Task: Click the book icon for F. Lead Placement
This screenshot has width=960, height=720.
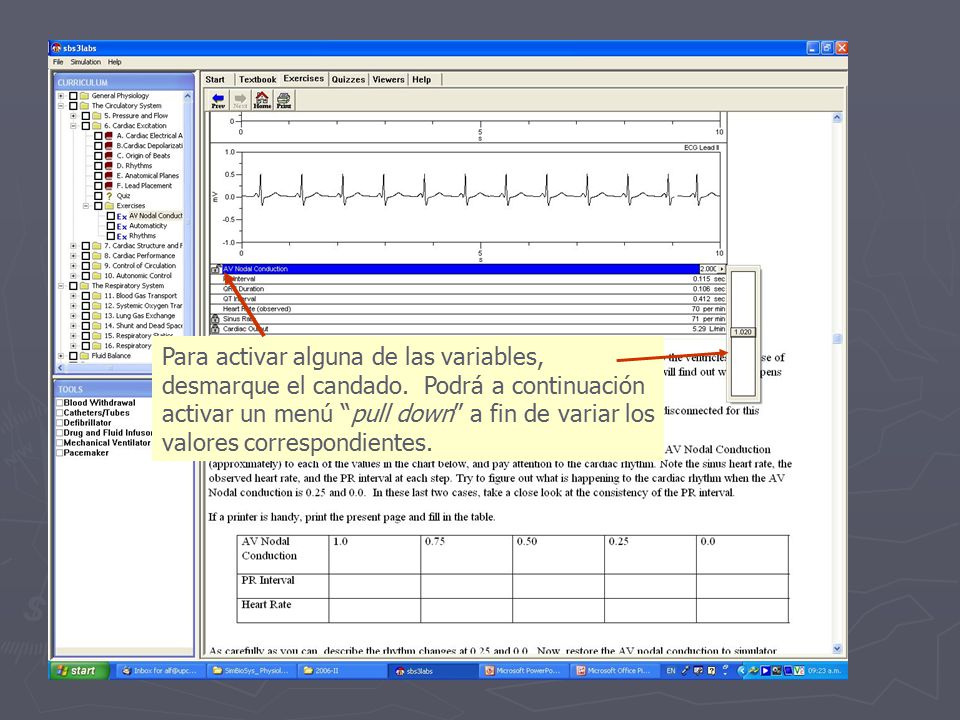Action: [109, 186]
